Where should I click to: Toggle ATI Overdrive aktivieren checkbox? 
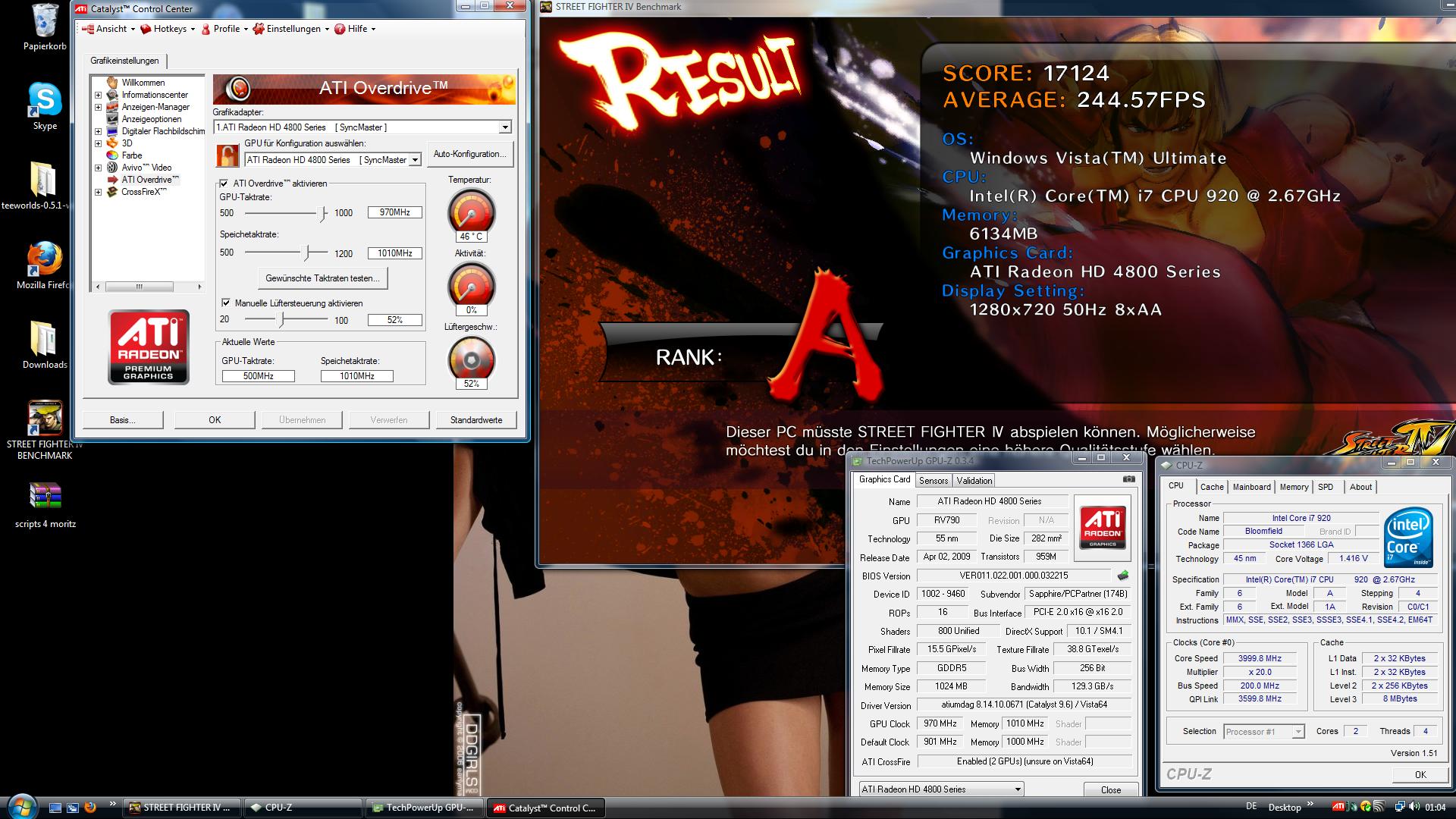[224, 184]
